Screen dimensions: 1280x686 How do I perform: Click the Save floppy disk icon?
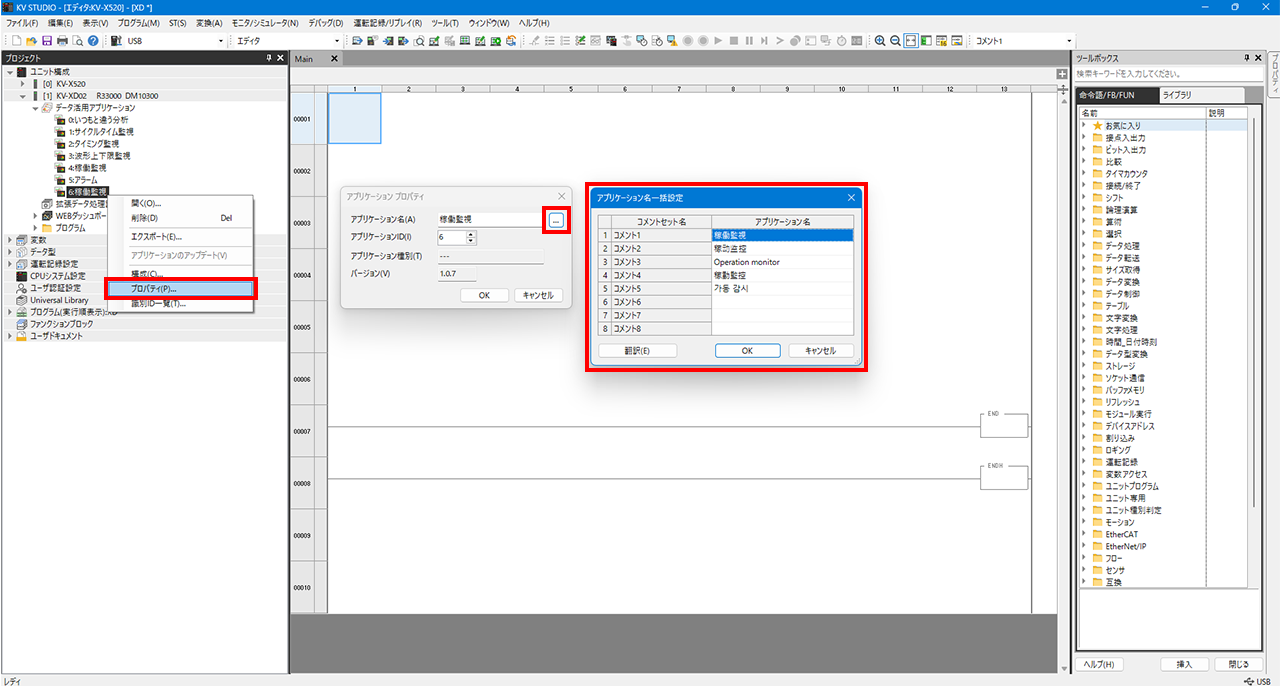point(47,41)
